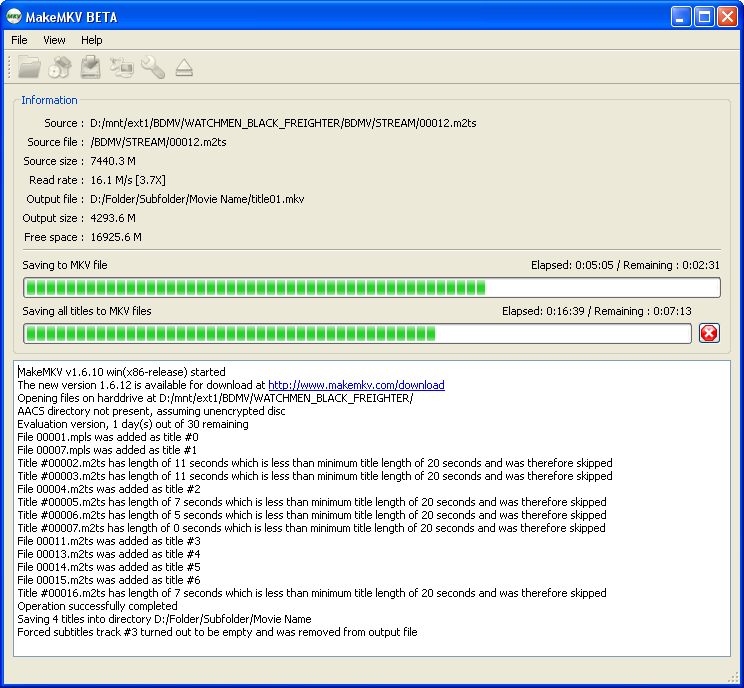
Task: Click log line 'File 00011.m2ts was added as title #3'
Action: (109, 541)
